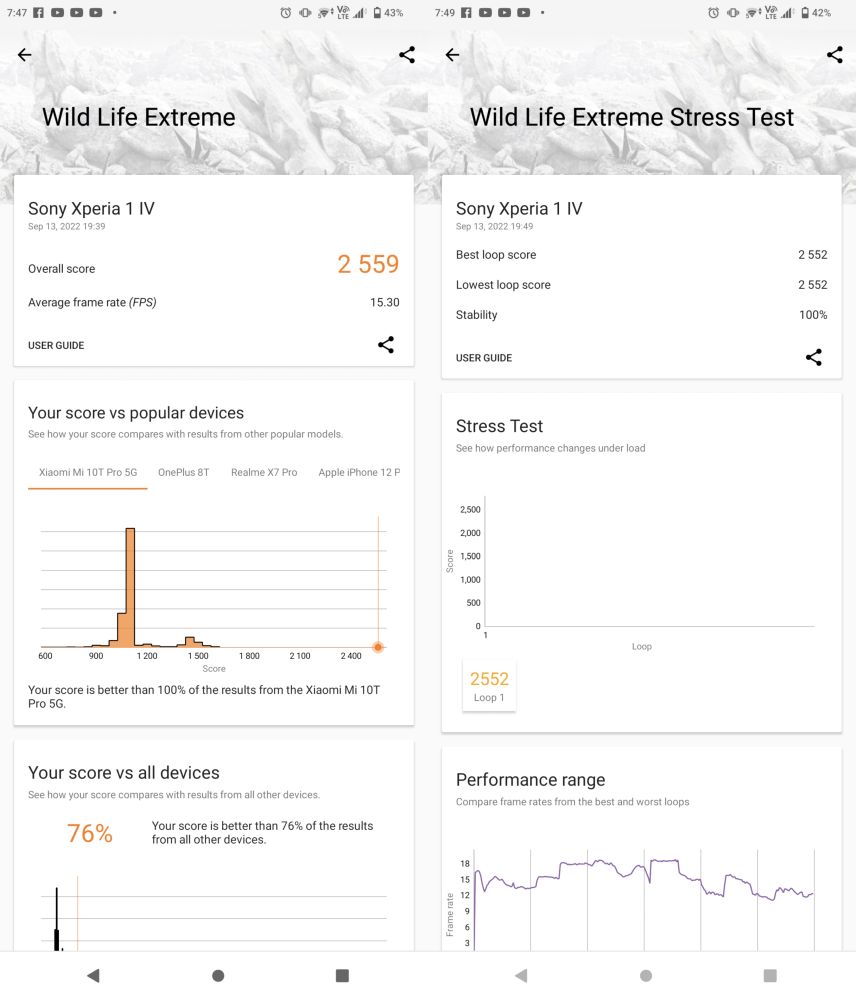Viewport: 856px width, 1000px height.
Task: Open USER GUIDE in Overall score card
Action: click(56, 345)
